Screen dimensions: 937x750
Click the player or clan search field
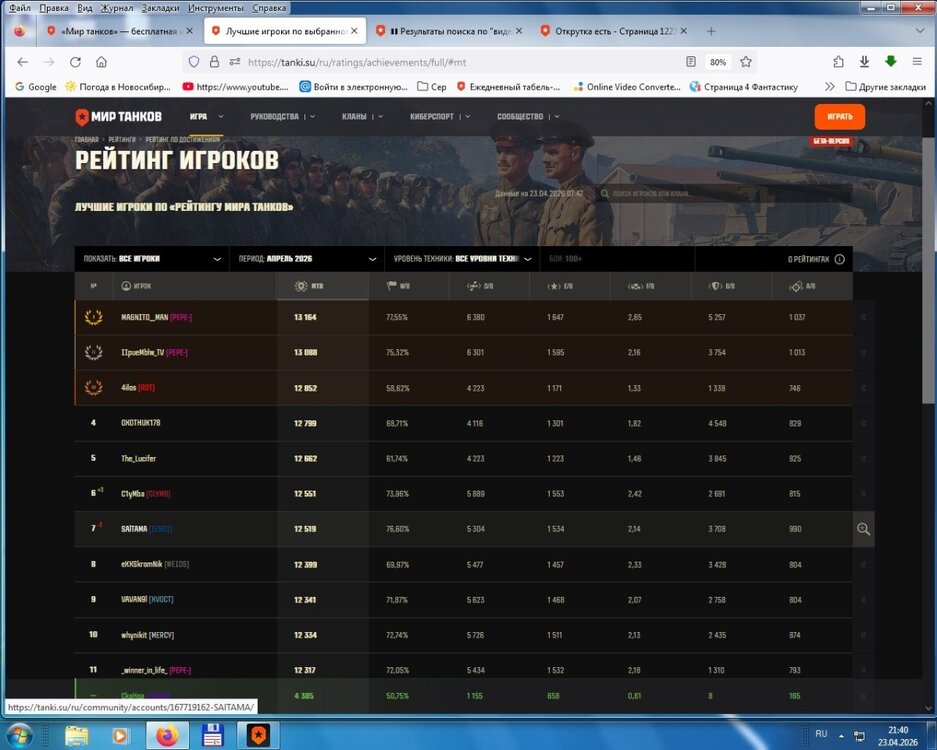pos(724,194)
